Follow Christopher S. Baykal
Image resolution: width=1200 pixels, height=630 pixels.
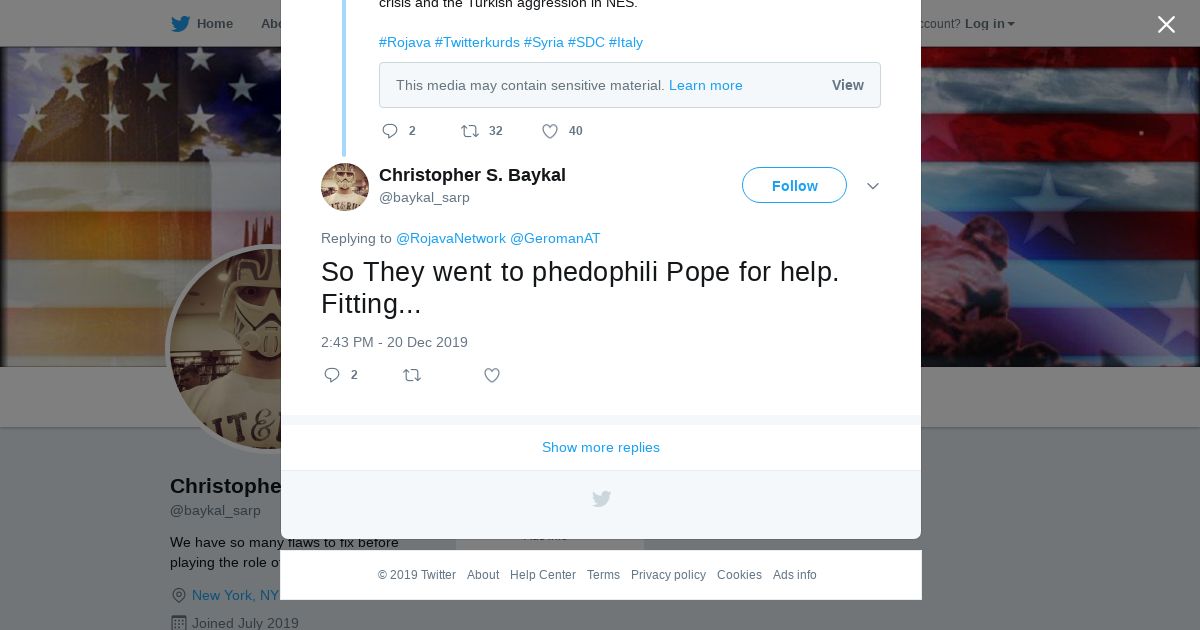point(794,186)
